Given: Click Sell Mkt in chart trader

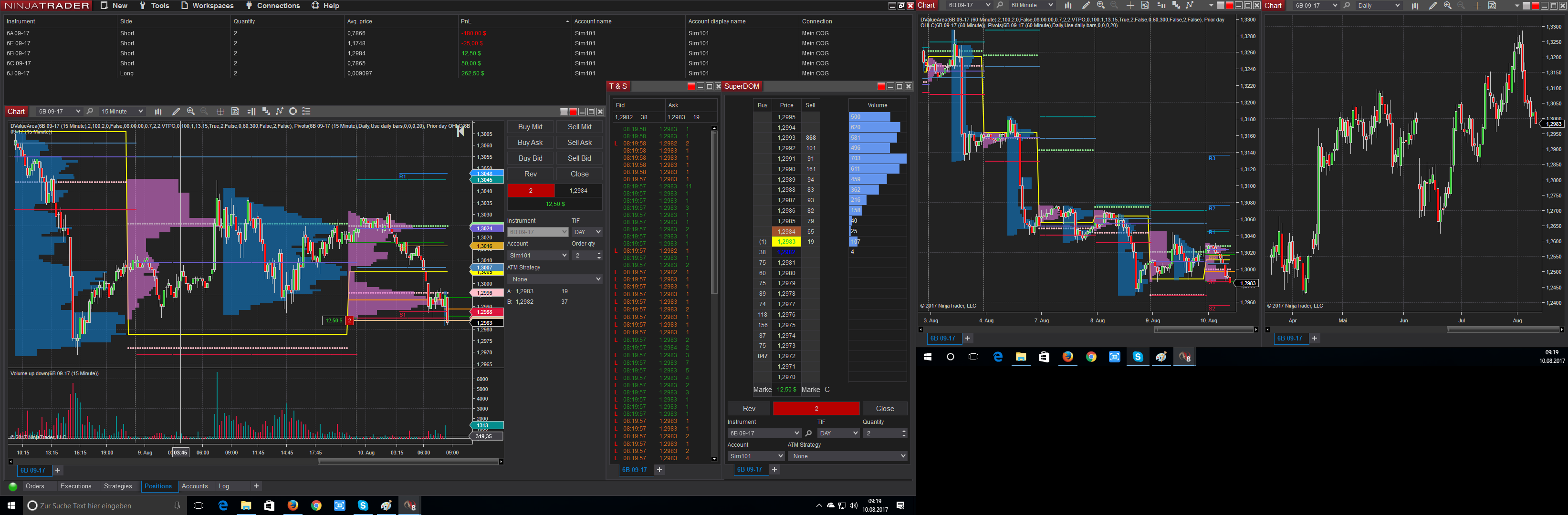Looking at the screenshot, I should [x=579, y=127].
